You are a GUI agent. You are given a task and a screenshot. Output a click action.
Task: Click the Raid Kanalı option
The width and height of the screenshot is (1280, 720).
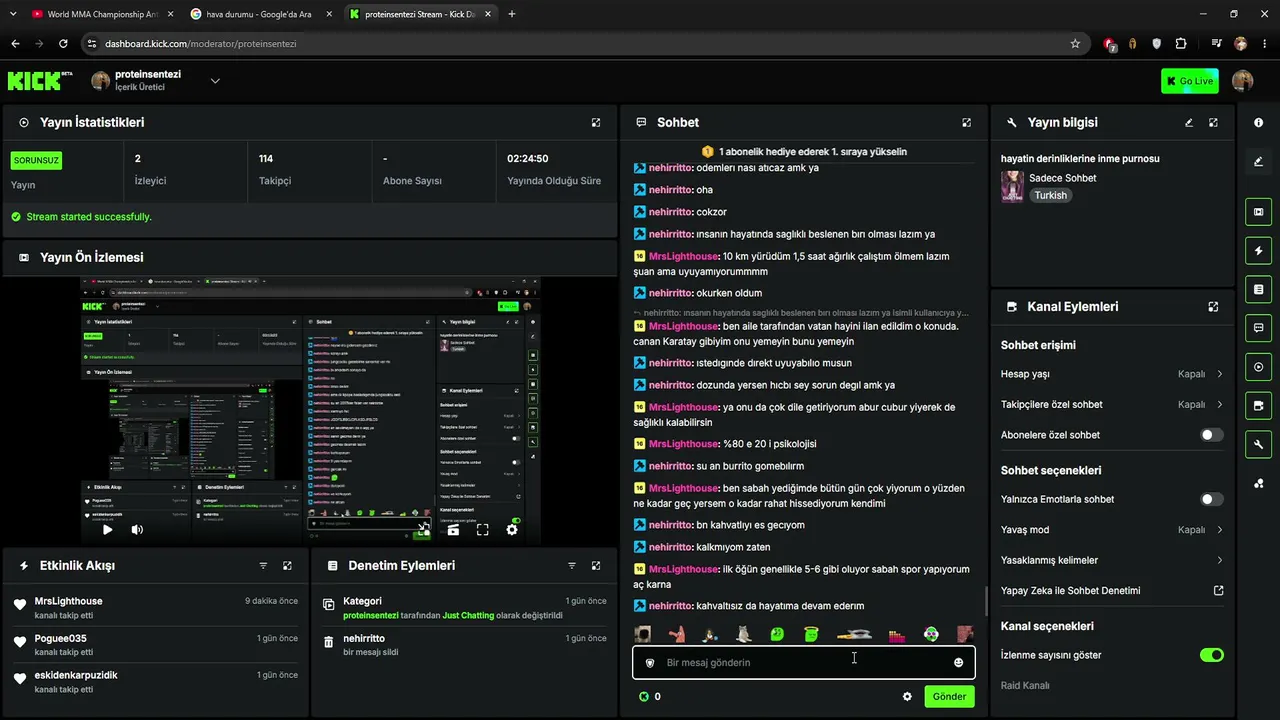(x=1025, y=686)
